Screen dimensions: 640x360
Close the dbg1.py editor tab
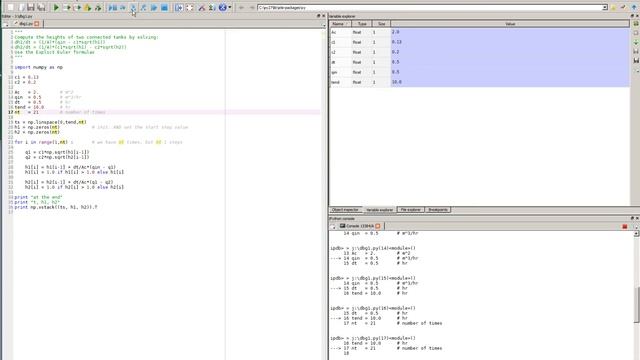coord(37,24)
